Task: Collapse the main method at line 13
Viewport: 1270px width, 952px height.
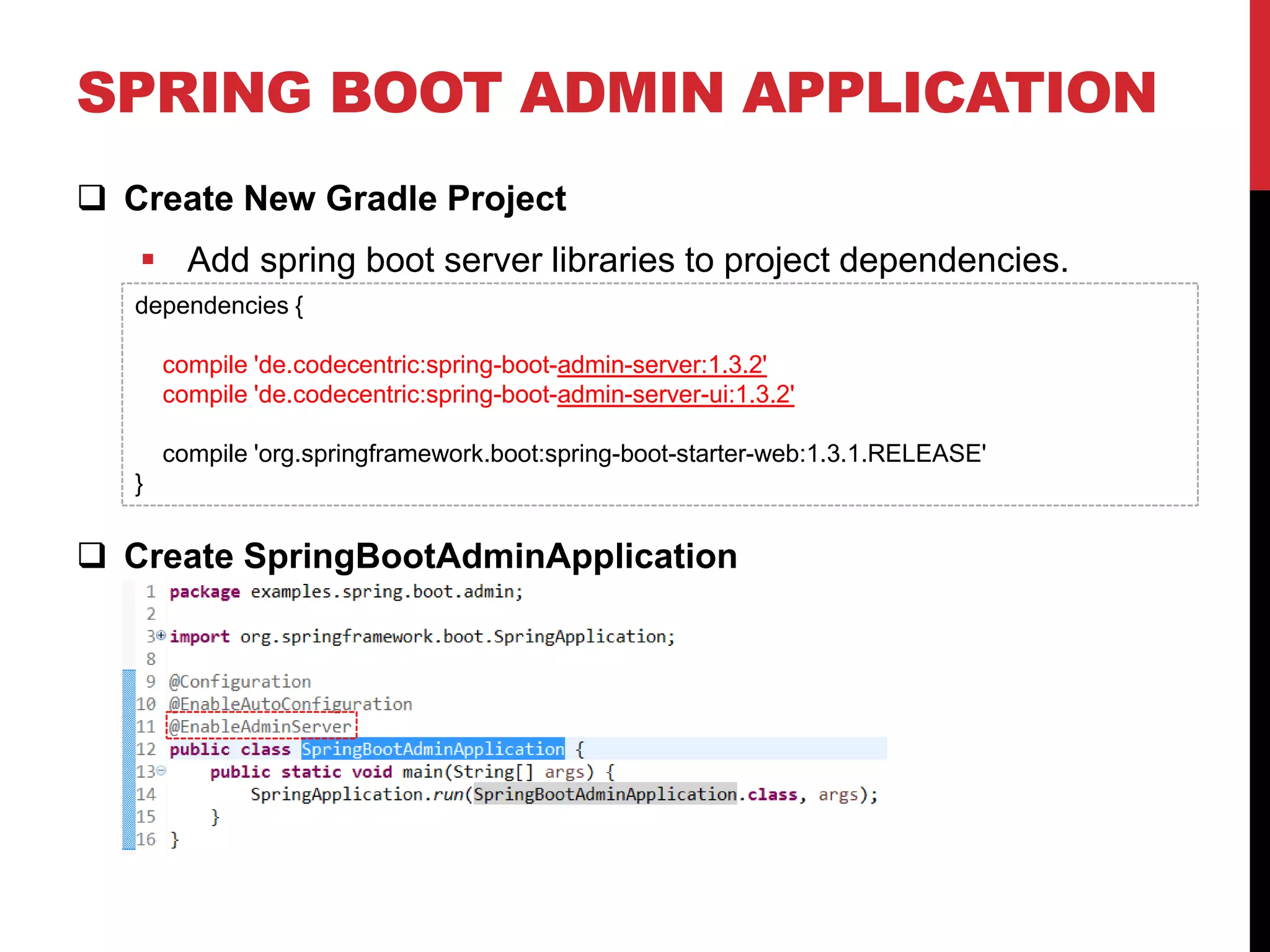Action: pyautogui.click(x=161, y=770)
